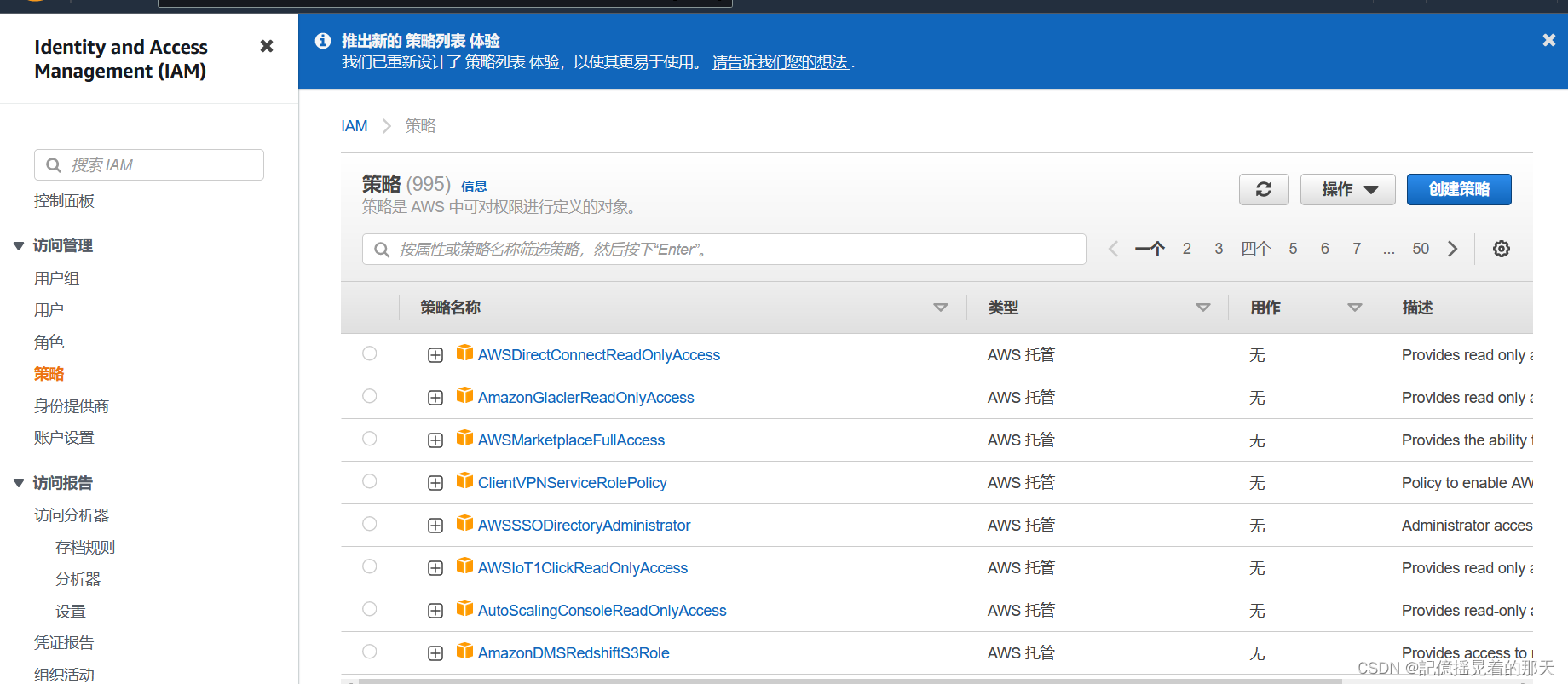Select radio button for AmazonGlacierReadOnlyAccess

[369, 396]
